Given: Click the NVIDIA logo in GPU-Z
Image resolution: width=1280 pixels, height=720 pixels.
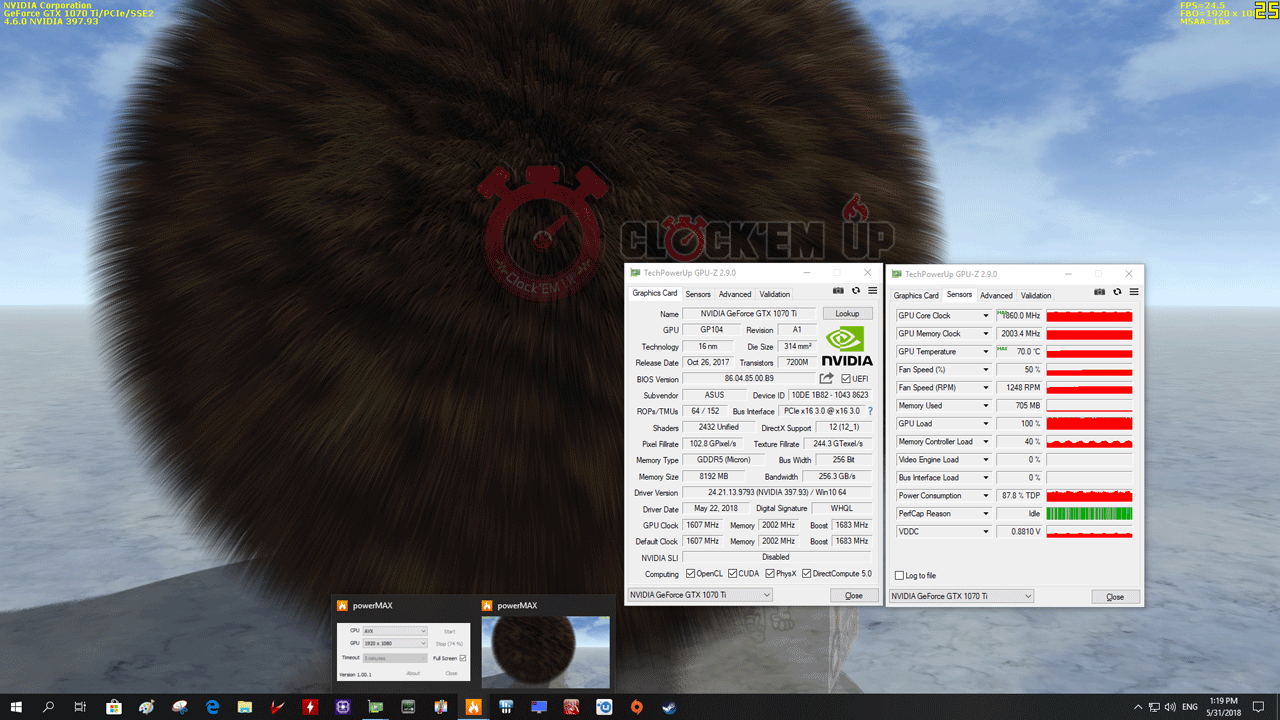Looking at the screenshot, I should [846, 345].
